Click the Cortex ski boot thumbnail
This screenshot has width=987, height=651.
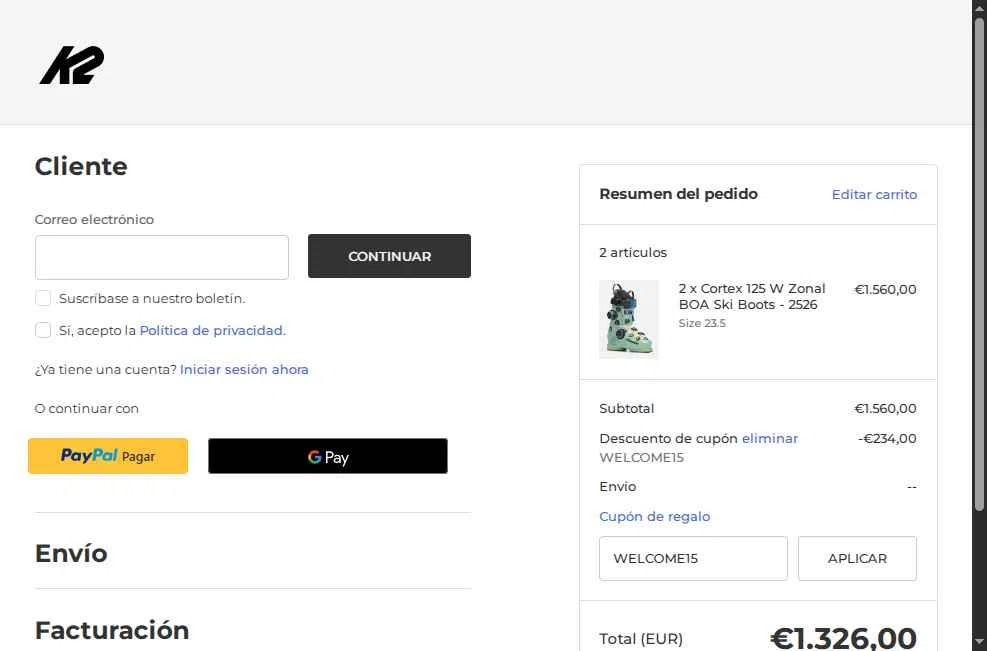point(629,319)
